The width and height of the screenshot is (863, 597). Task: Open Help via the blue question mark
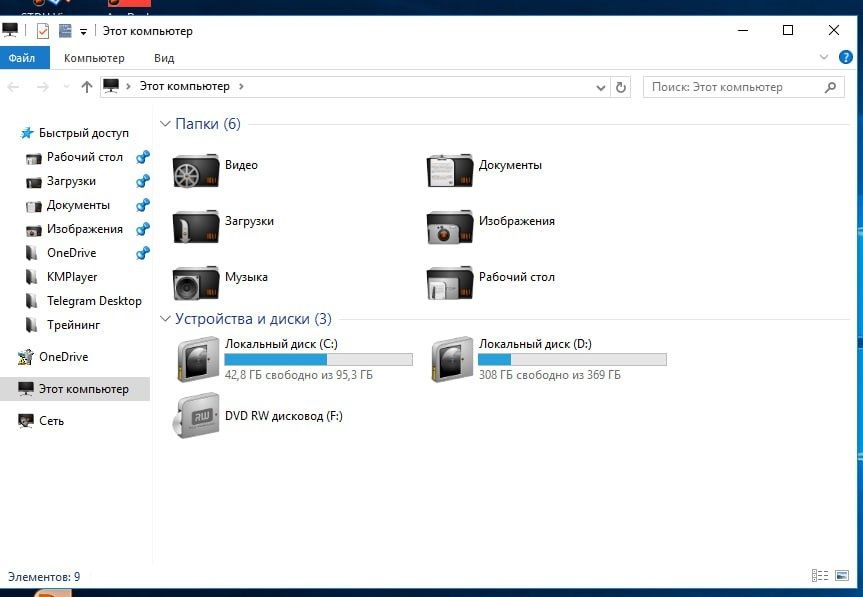(x=845, y=57)
